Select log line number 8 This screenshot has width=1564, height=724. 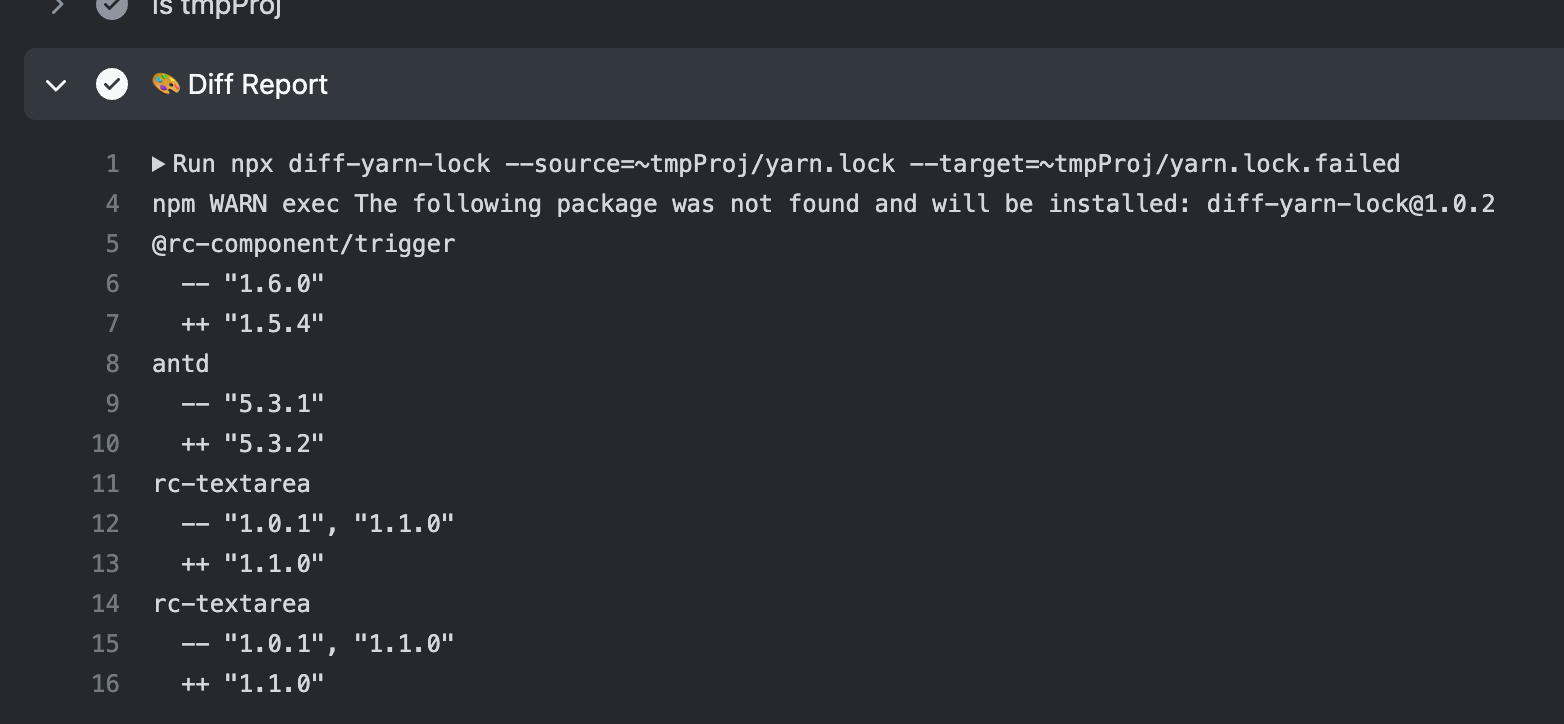[x=112, y=364]
